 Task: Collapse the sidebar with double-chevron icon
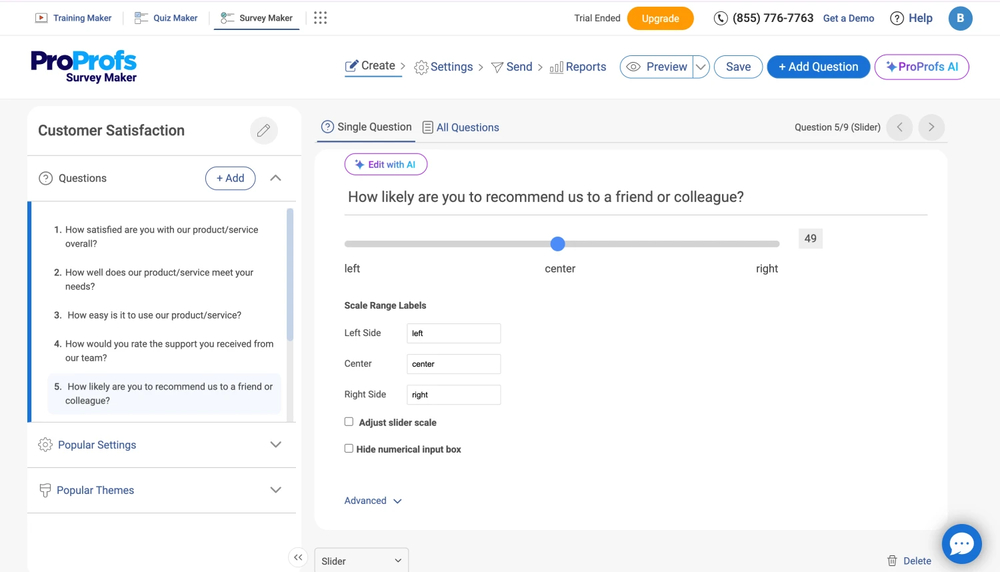click(x=298, y=557)
